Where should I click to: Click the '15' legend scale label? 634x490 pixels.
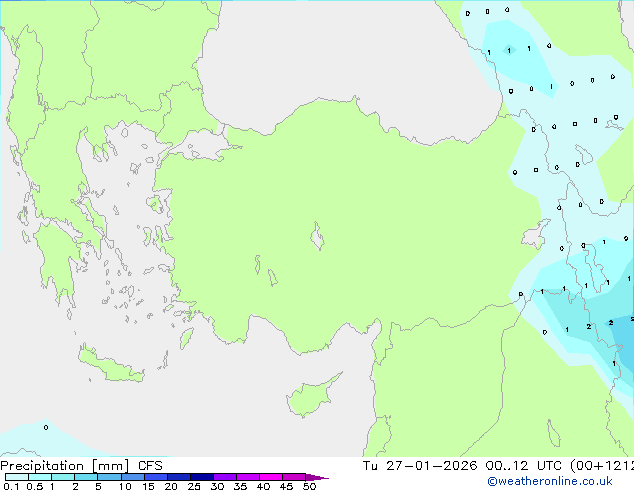point(148,486)
